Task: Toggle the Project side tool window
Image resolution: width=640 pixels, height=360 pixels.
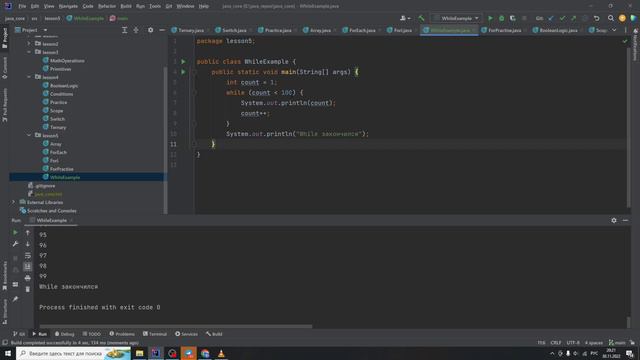Action: tap(4, 38)
